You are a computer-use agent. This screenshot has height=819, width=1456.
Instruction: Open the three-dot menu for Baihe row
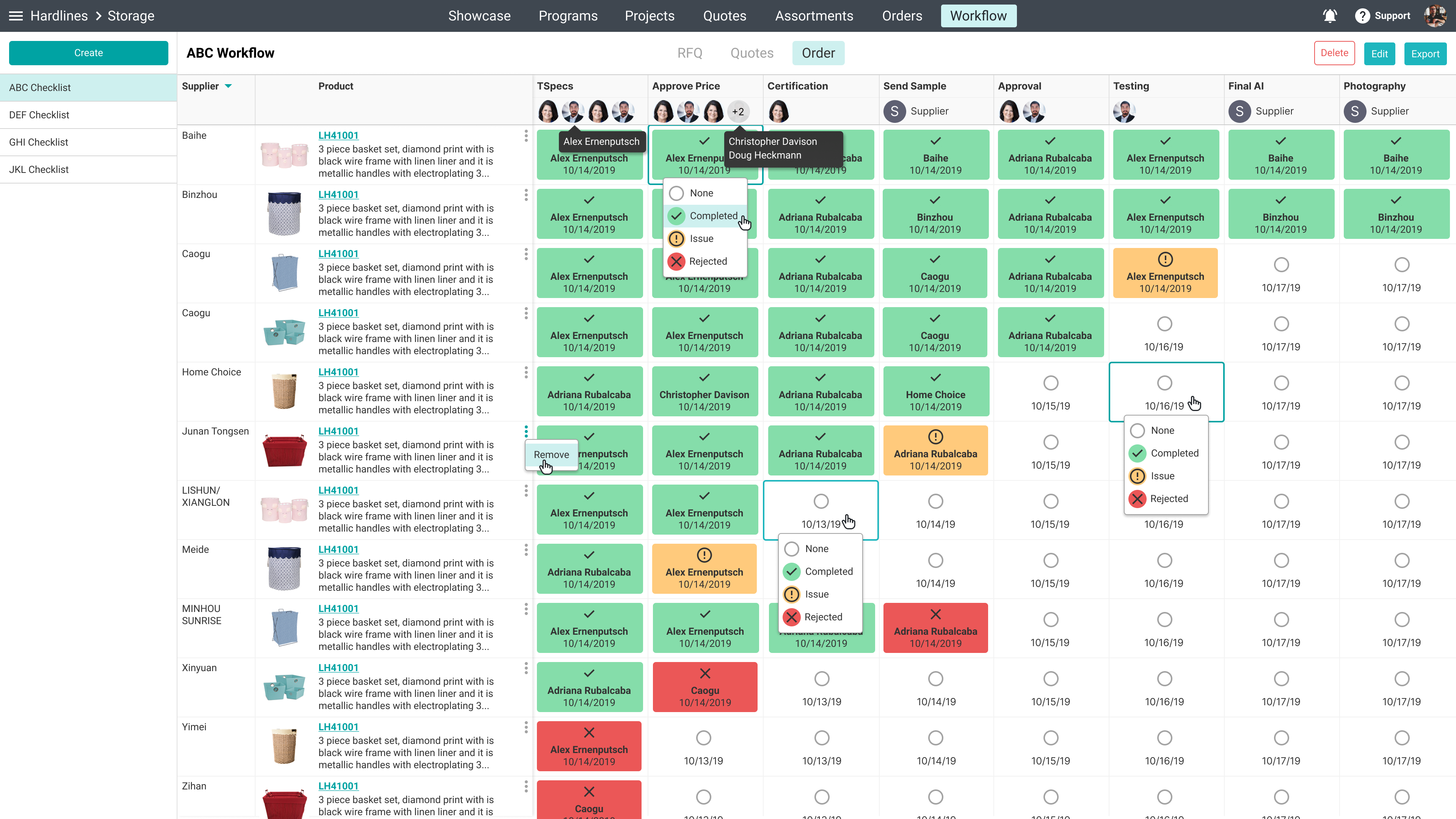point(526,136)
